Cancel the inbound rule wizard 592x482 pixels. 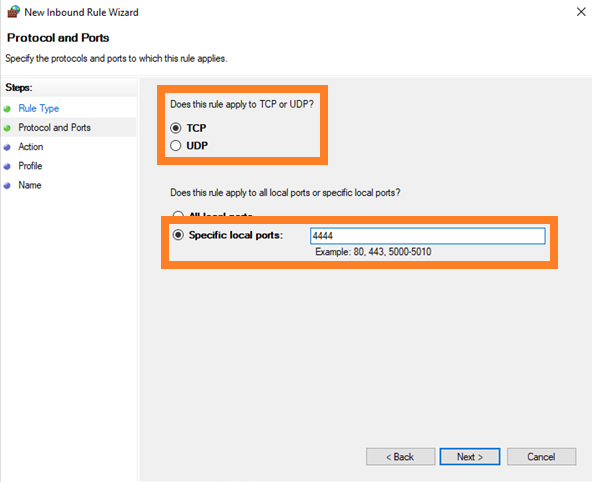pyautogui.click(x=541, y=457)
